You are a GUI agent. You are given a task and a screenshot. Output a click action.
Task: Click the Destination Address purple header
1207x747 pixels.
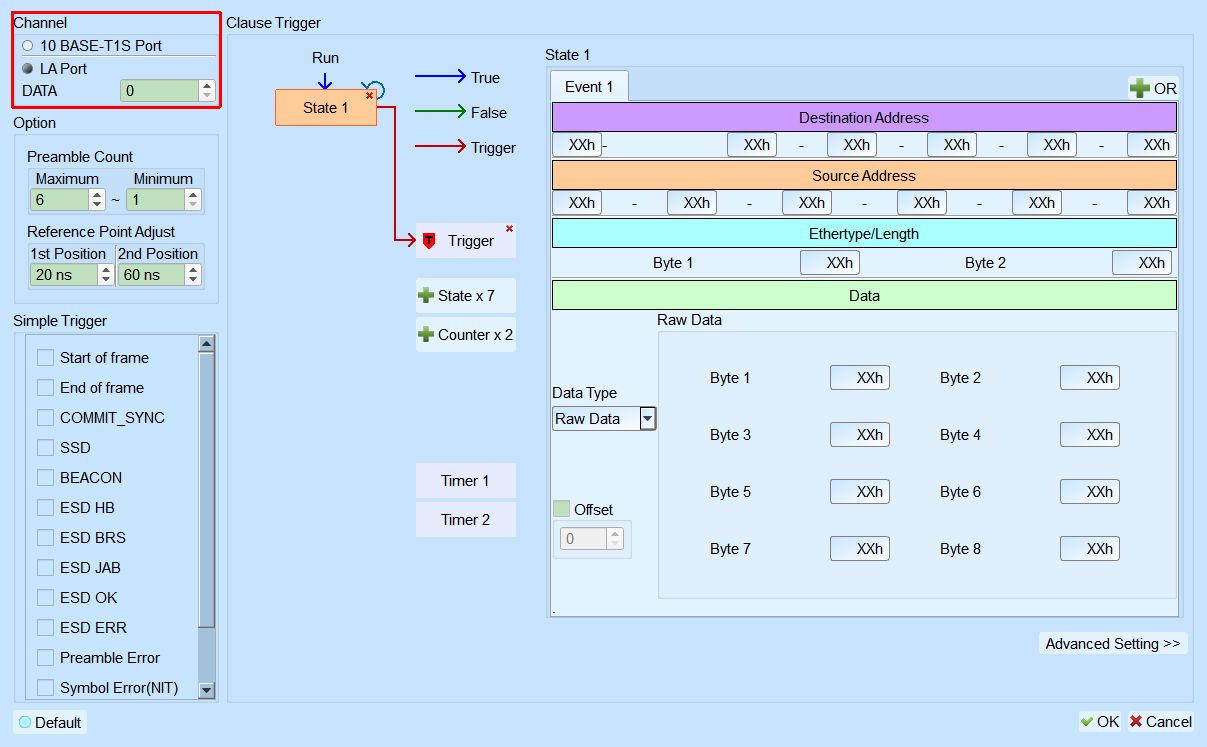click(x=864, y=118)
